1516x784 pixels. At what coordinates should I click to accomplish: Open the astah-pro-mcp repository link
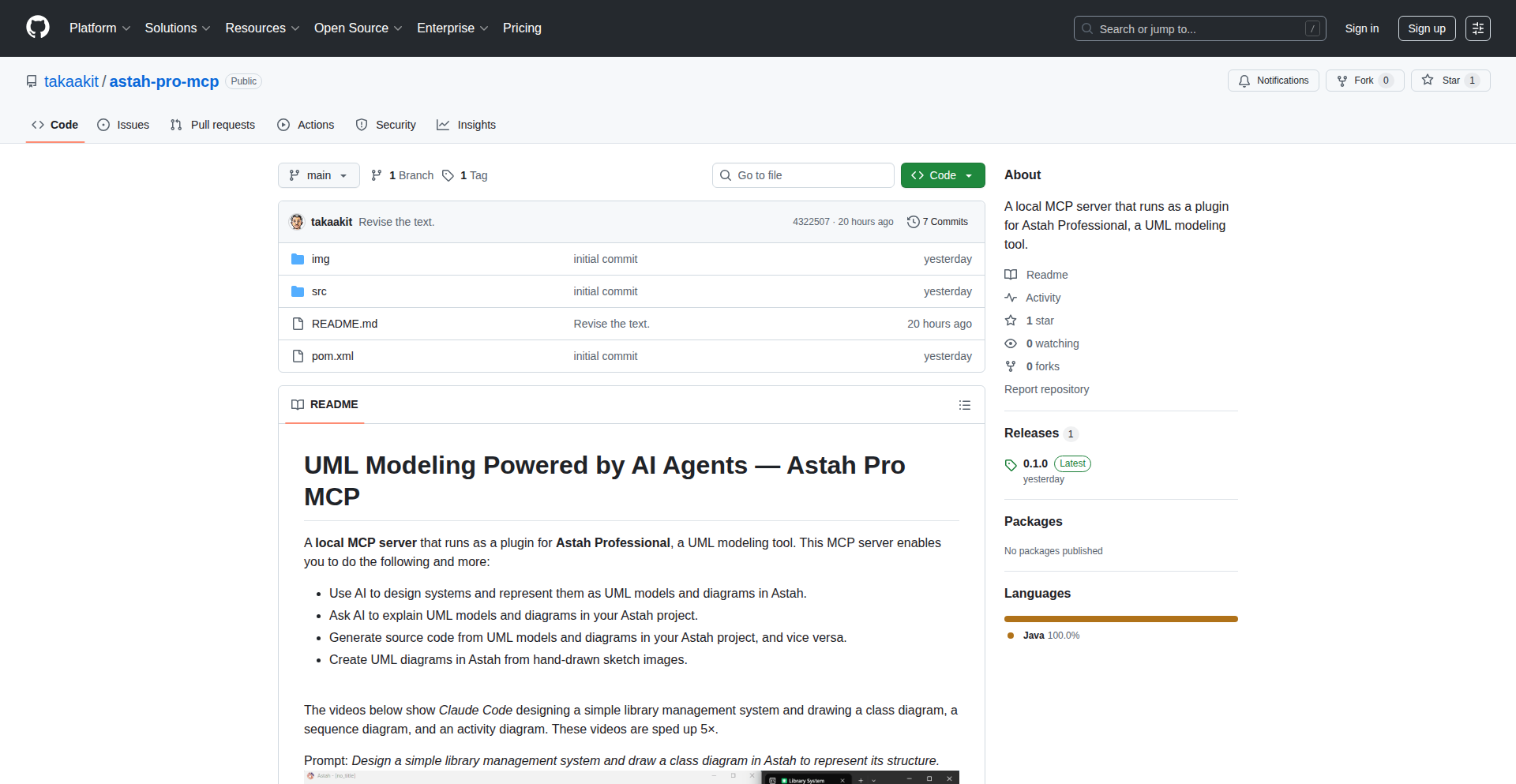coord(164,81)
